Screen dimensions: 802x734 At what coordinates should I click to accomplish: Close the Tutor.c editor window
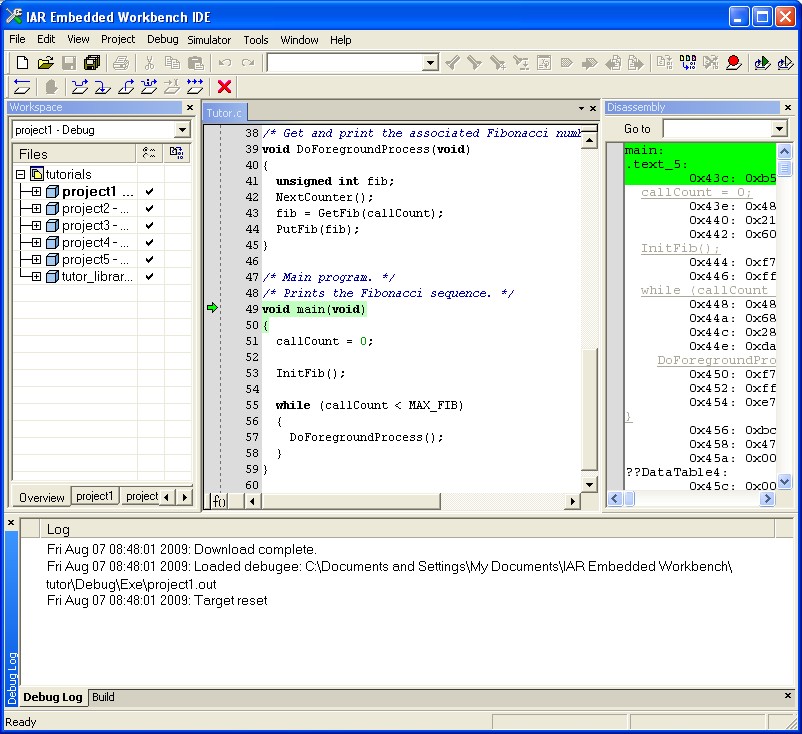point(593,108)
